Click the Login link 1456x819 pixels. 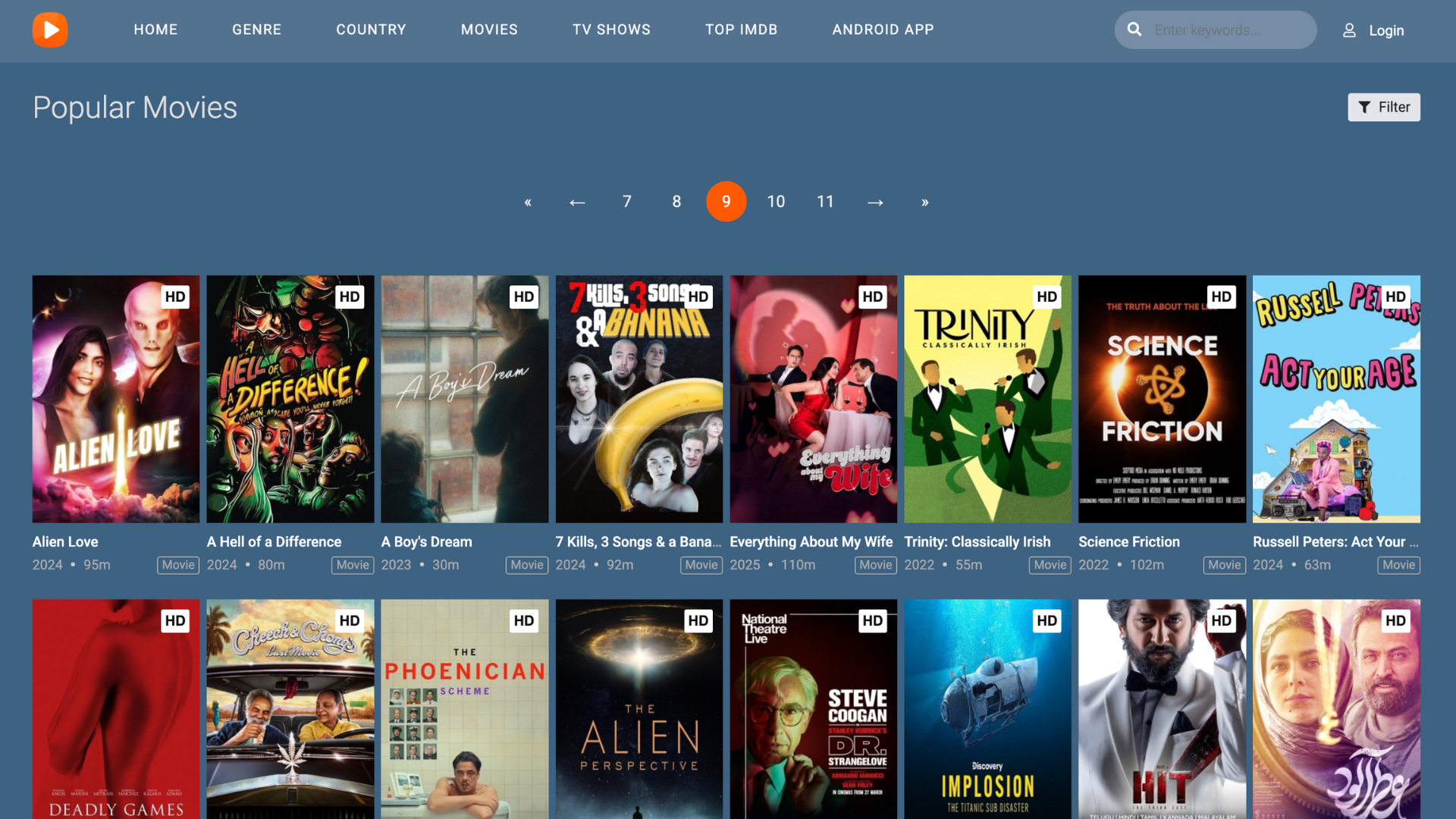pyautogui.click(x=1385, y=30)
